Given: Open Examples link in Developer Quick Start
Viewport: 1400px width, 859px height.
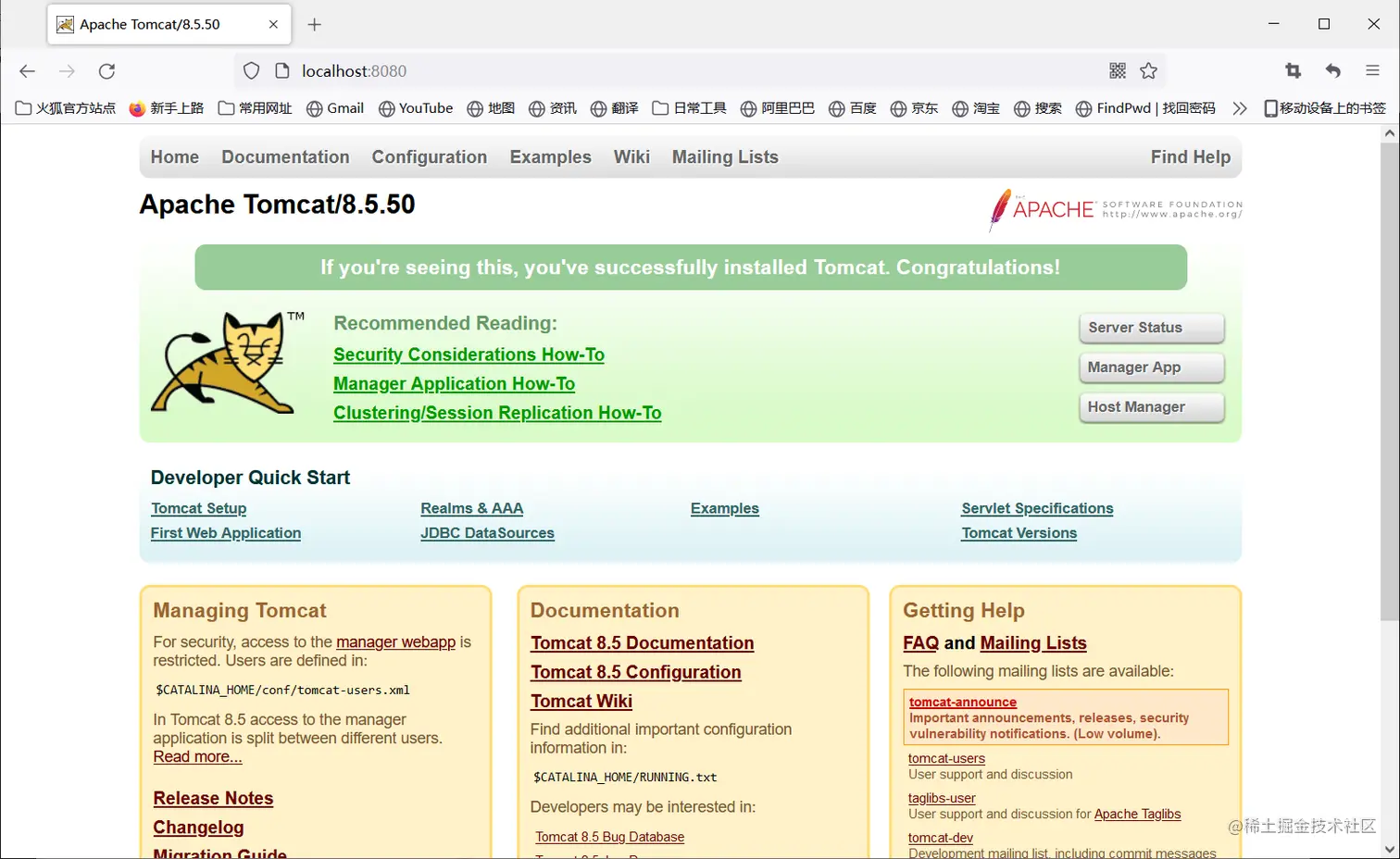Looking at the screenshot, I should pos(725,508).
